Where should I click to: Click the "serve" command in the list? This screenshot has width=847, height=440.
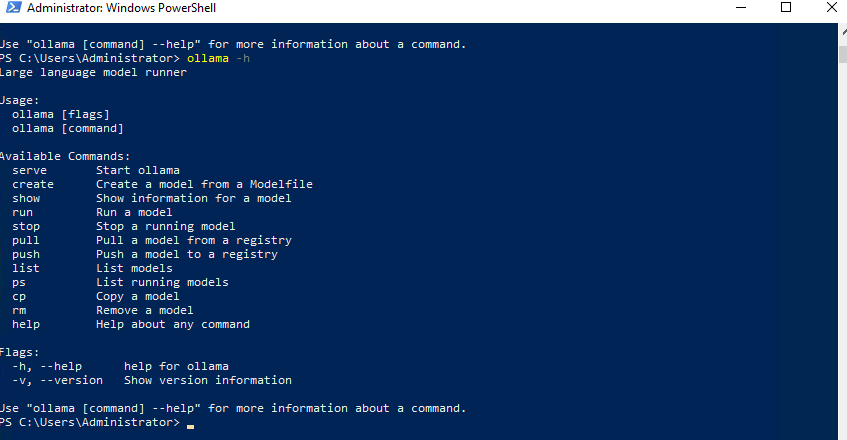(30, 171)
